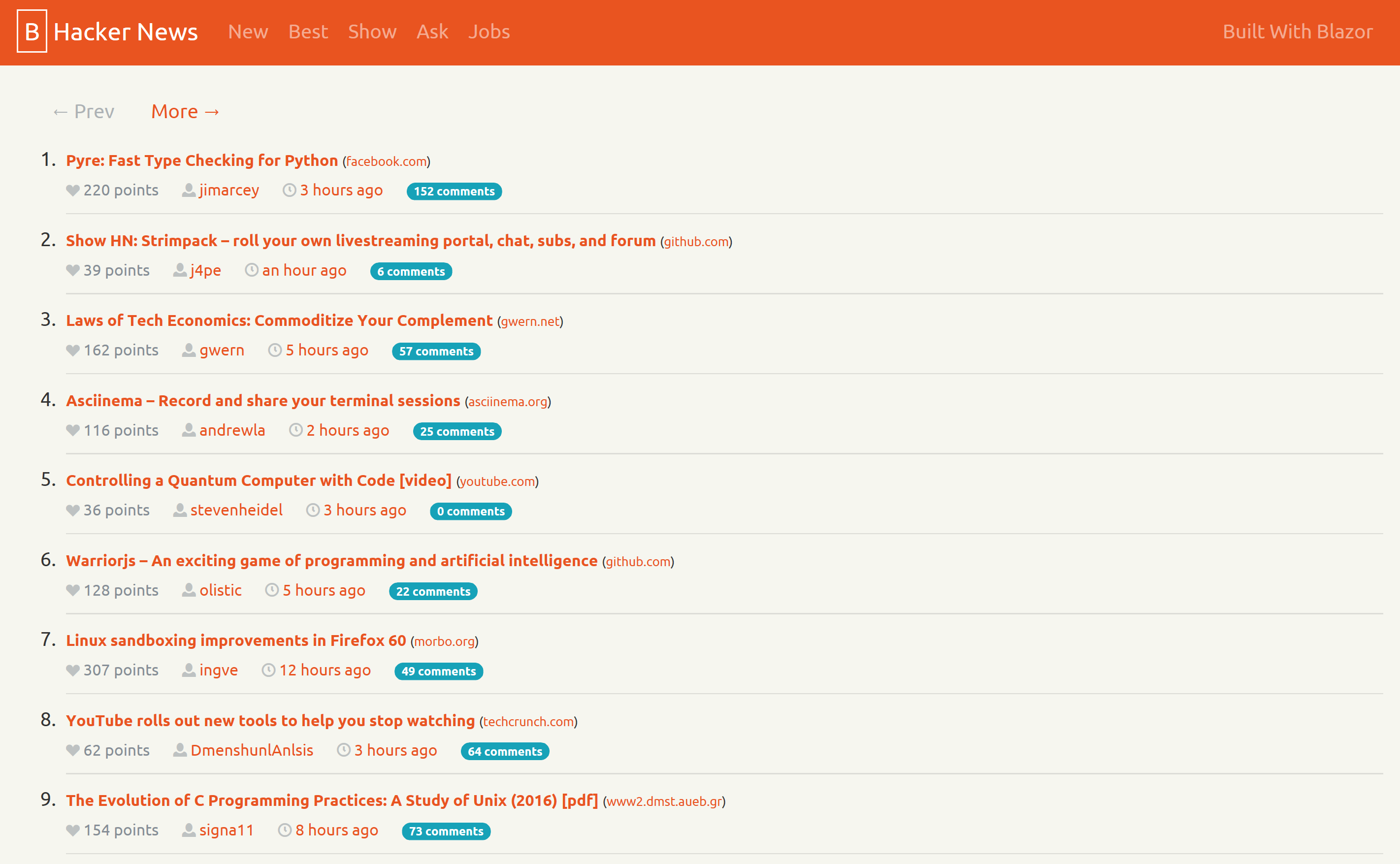Open the 0 comments badge
Screen dimensions: 1400x864
tap(471, 512)
